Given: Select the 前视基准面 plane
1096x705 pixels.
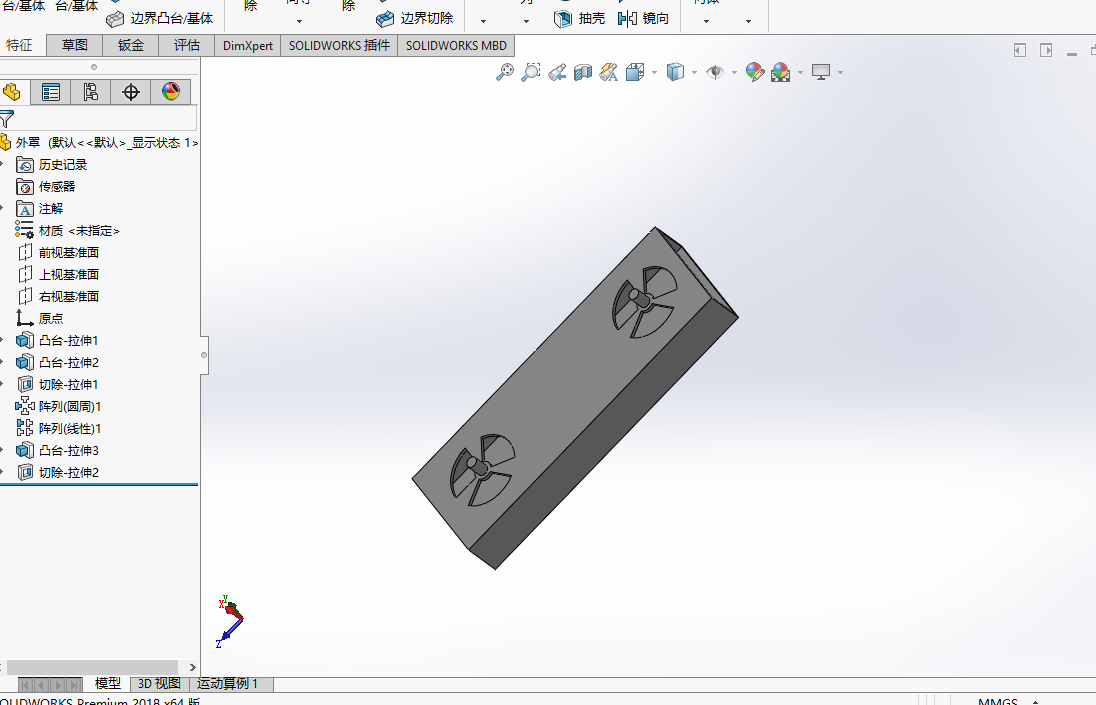Looking at the screenshot, I should pos(58,252).
